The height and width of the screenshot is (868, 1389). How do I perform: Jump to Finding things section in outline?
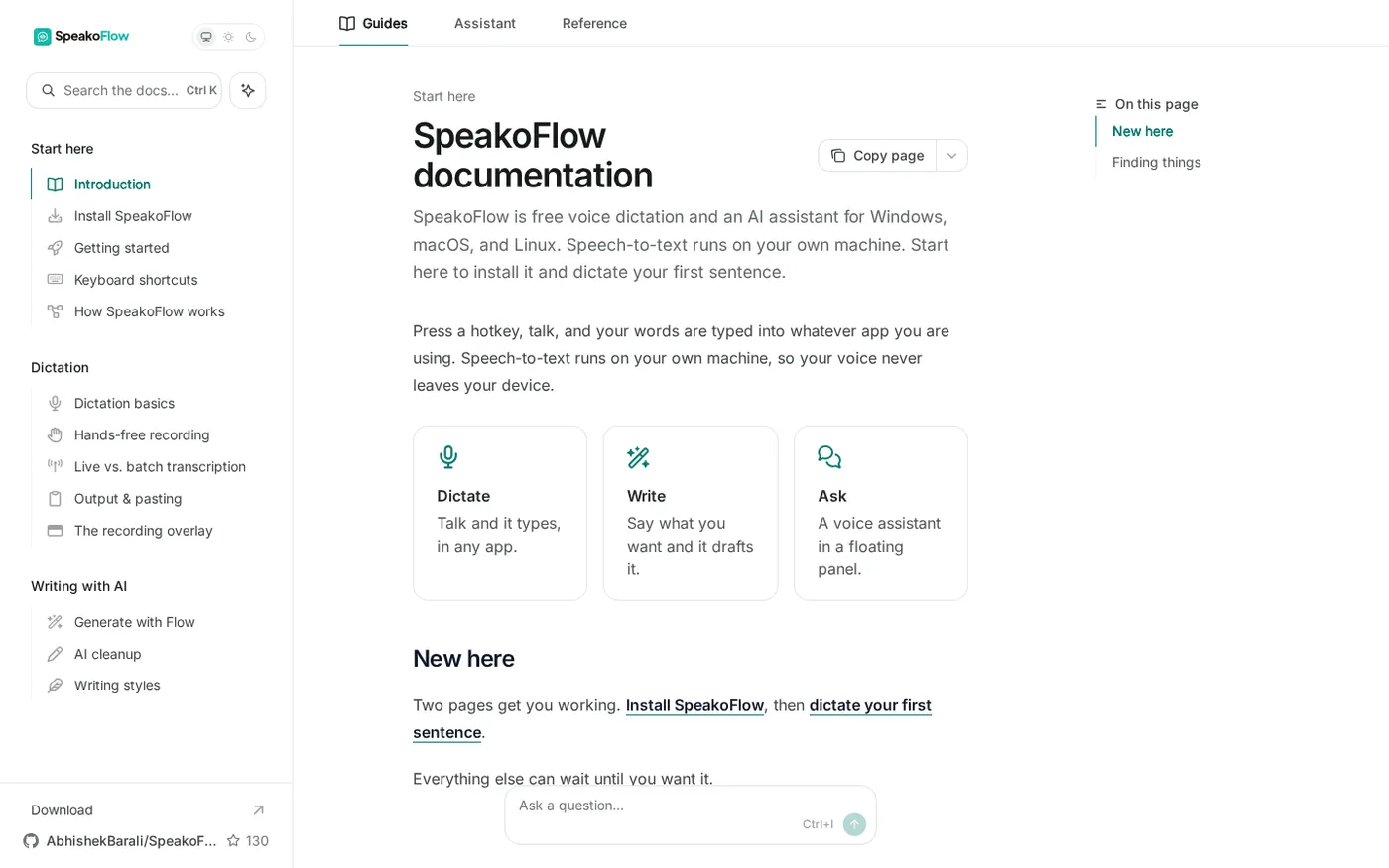click(1156, 162)
